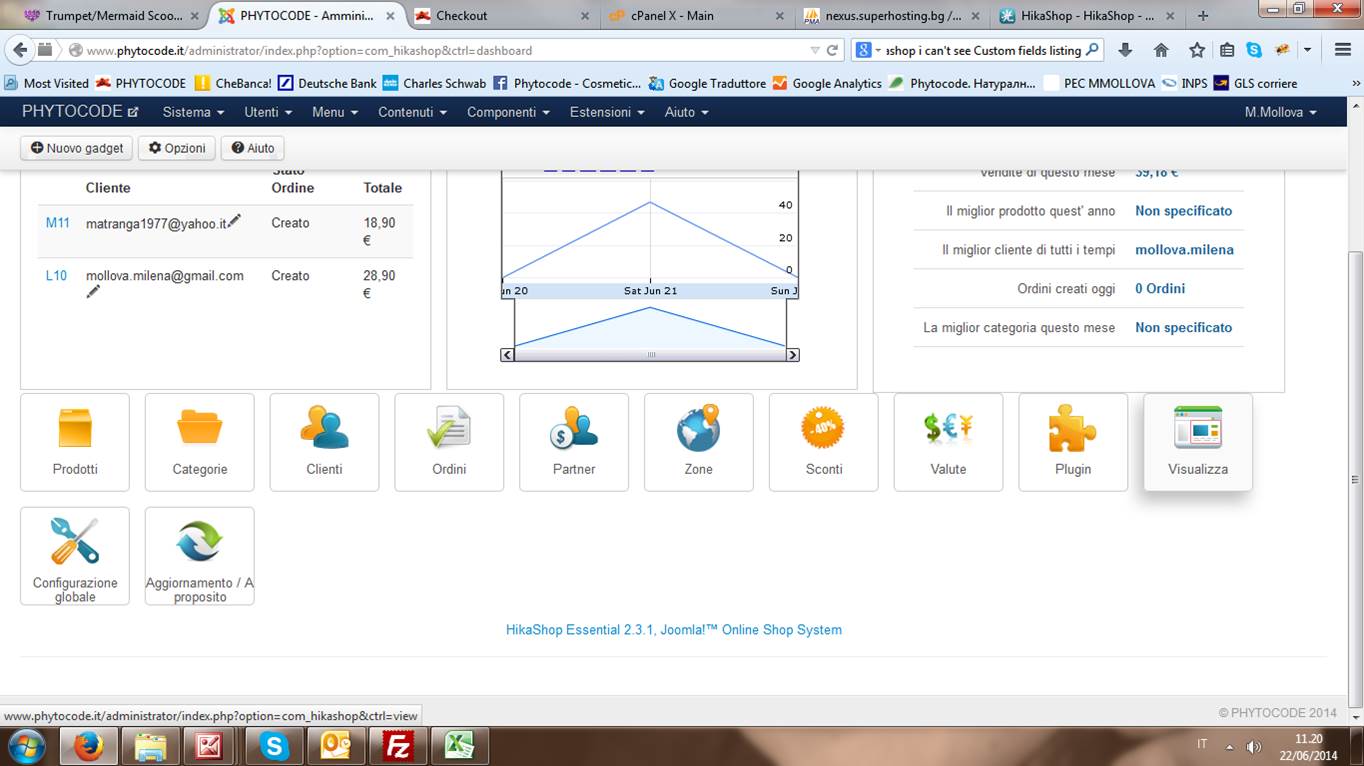Switch to the nexus.superhosting.bg tab
1364x766 pixels.
(x=890, y=15)
